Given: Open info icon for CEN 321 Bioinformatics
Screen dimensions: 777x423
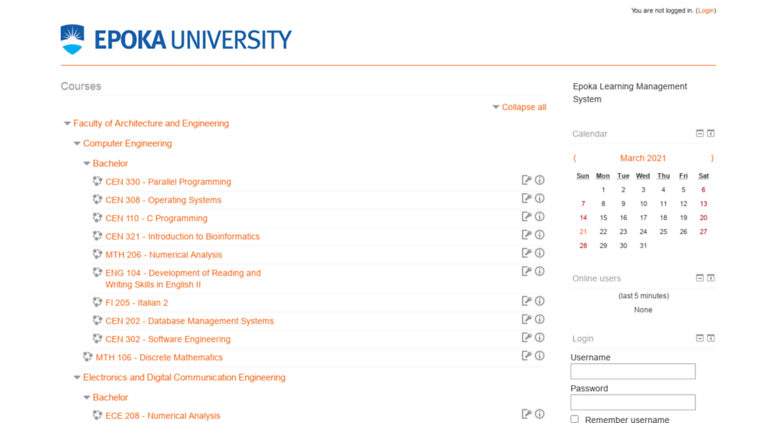Looking at the screenshot, I should point(540,235).
